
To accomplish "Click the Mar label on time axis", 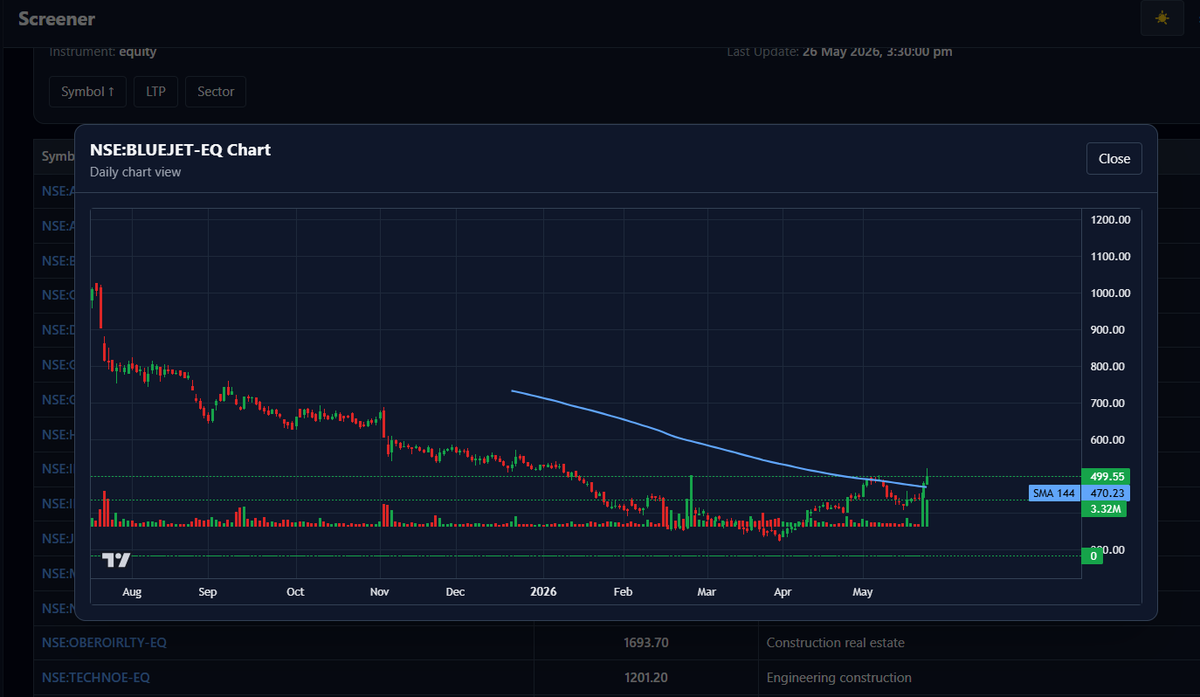I will [x=707, y=592].
